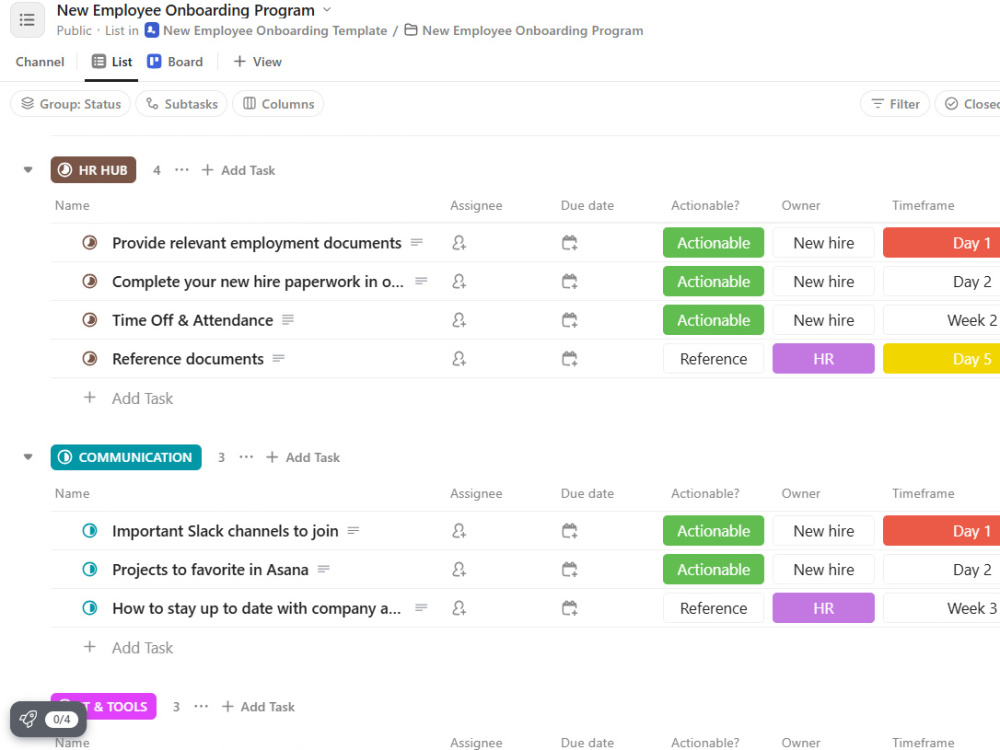1000x750 pixels.
Task: Set due date for Time Off & Attendance
Action: 570,320
